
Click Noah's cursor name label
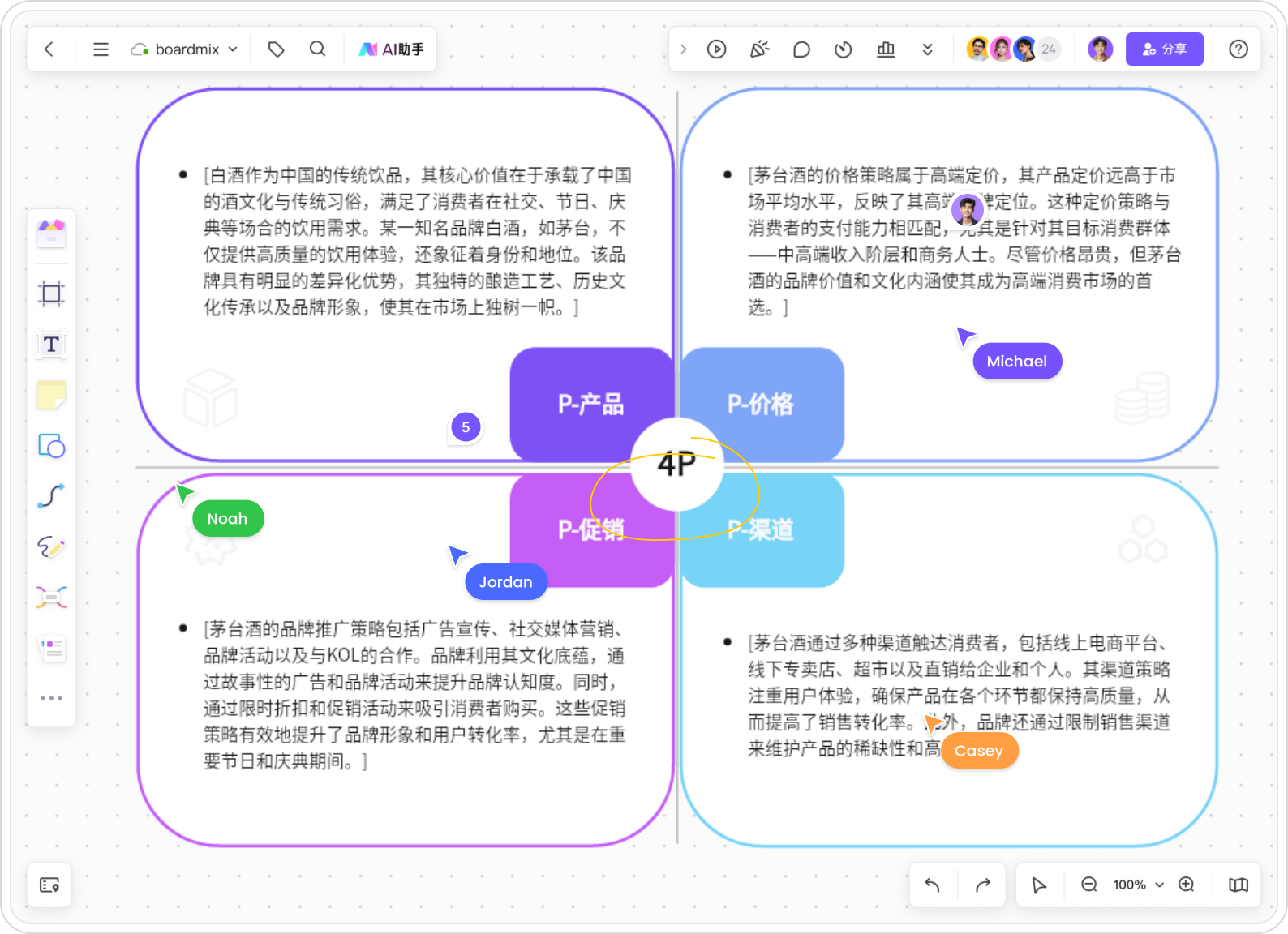227,519
